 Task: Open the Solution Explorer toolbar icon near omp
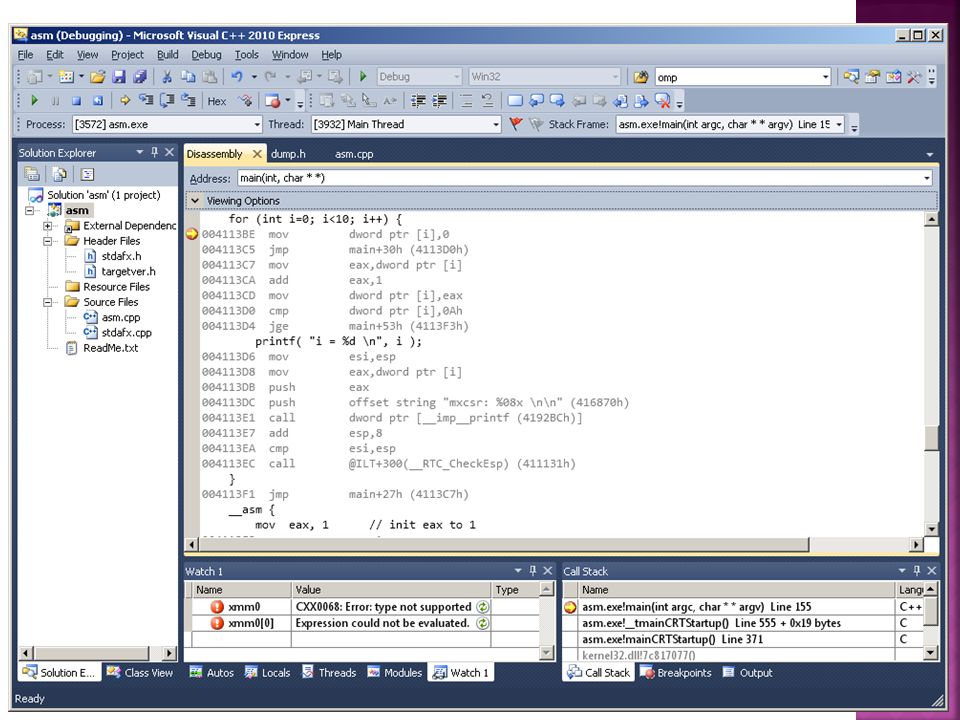click(851, 77)
